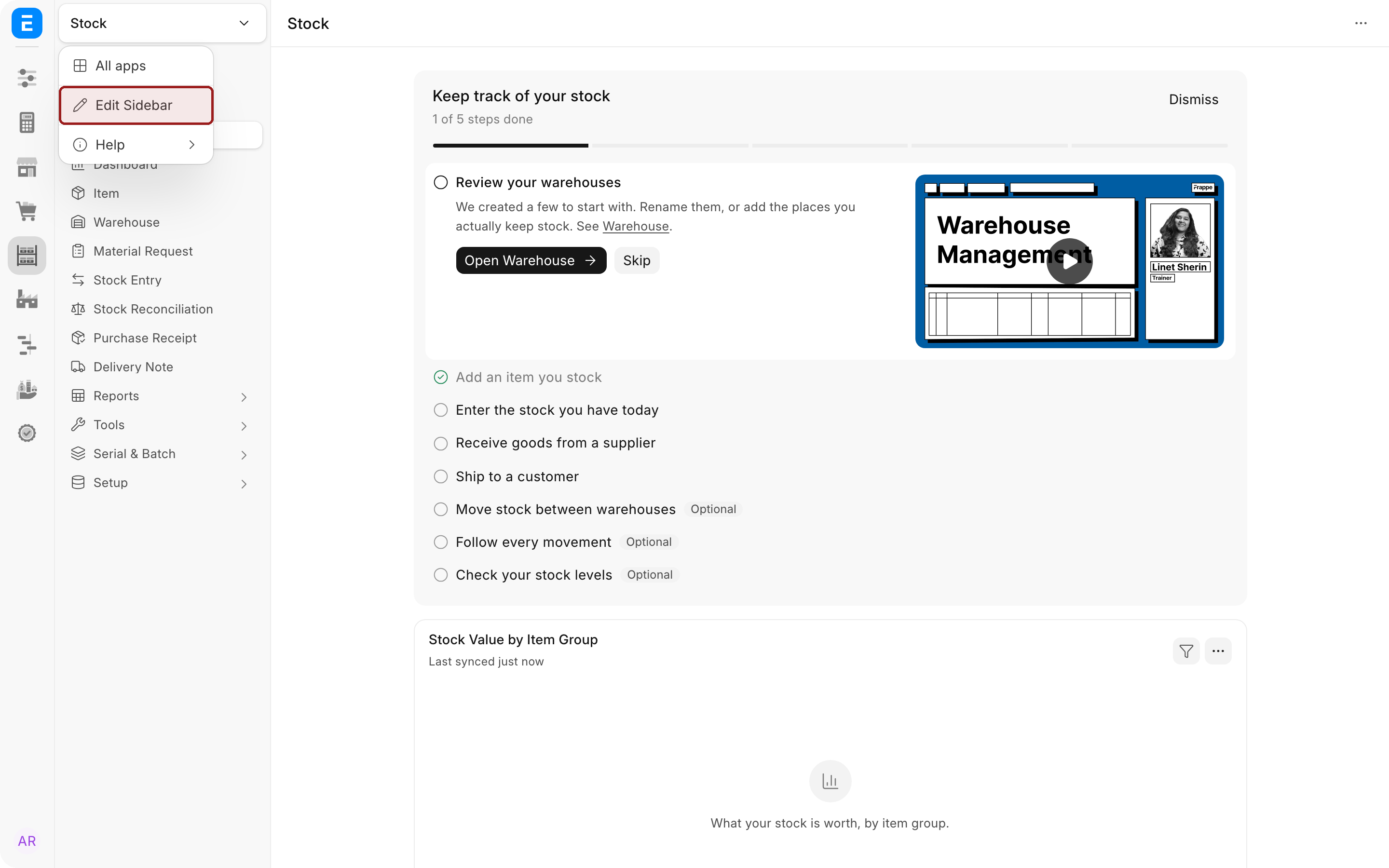Toggle the Enter the stock you have today circle
Viewport: 1389px width, 868px height.
[x=441, y=410]
